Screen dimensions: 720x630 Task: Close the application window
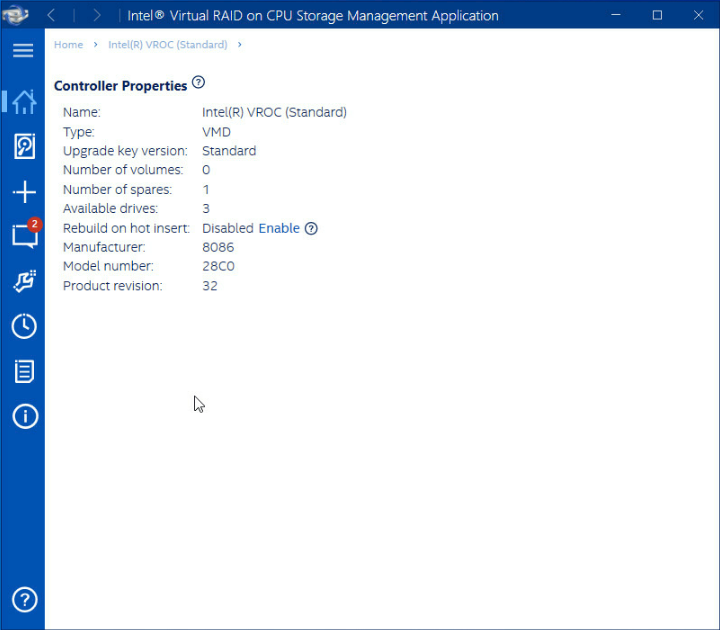pos(698,15)
